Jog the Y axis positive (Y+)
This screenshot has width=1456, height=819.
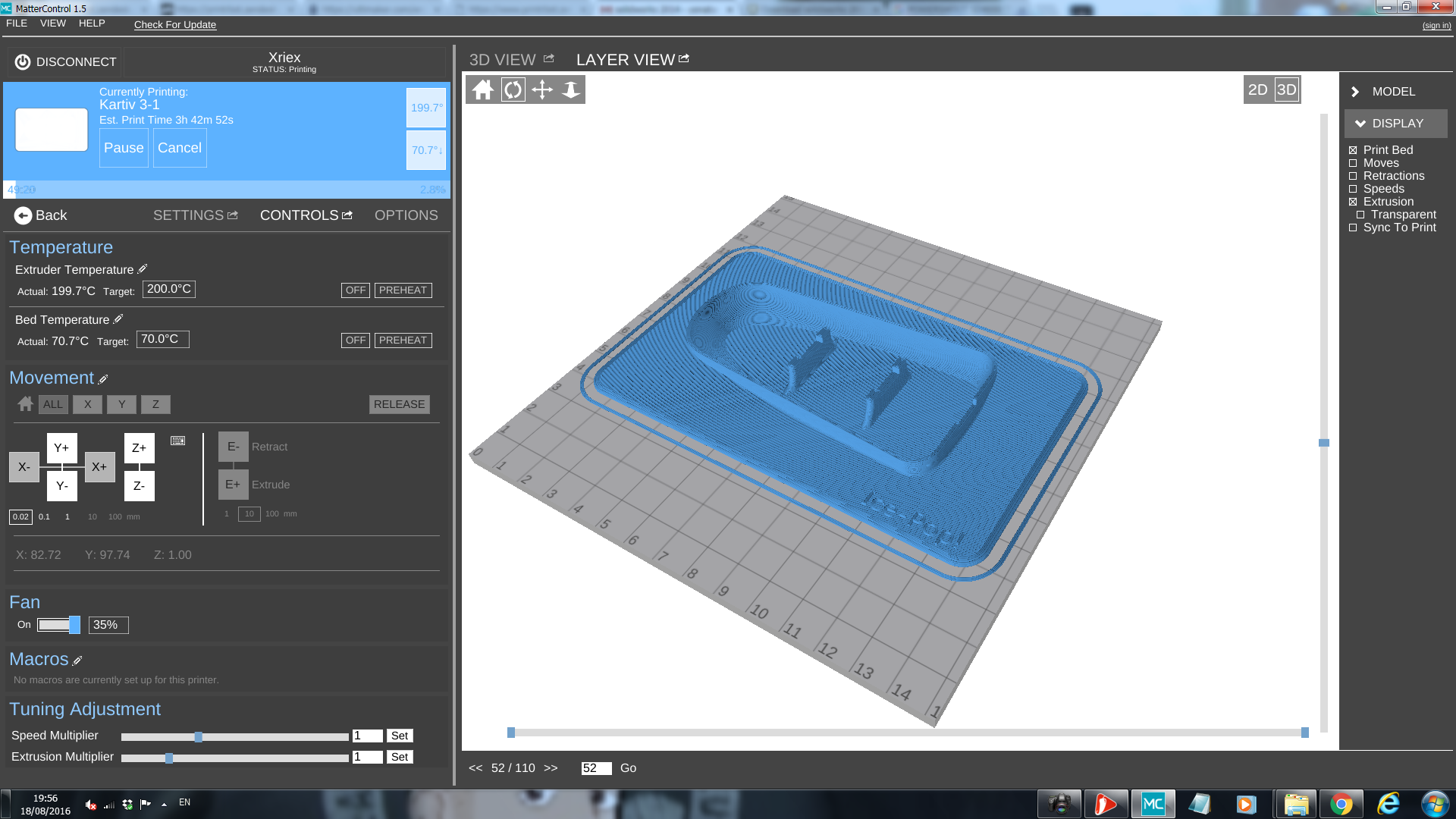(62, 448)
